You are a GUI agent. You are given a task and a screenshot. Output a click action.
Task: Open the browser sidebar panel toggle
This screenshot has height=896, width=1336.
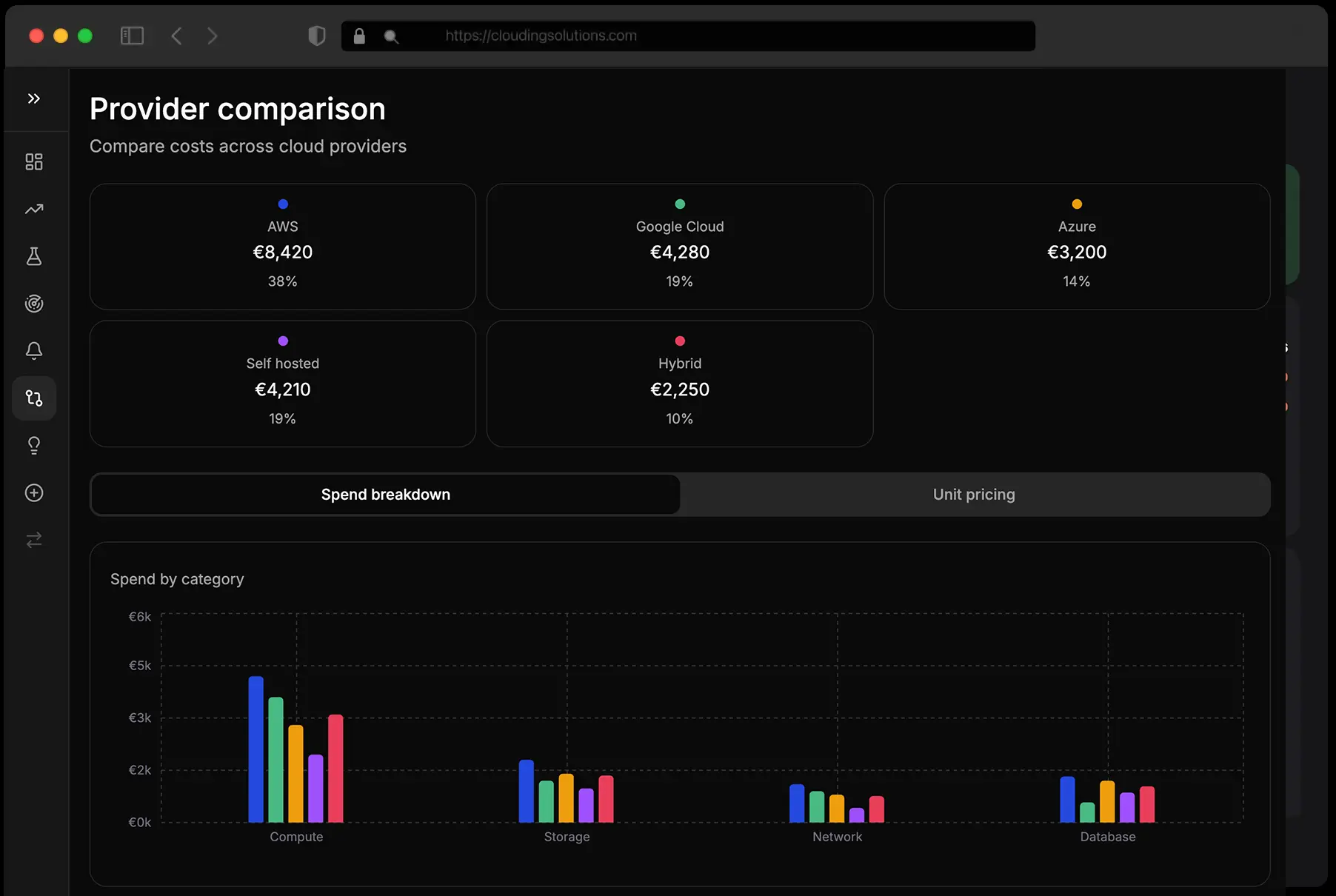coord(132,36)
